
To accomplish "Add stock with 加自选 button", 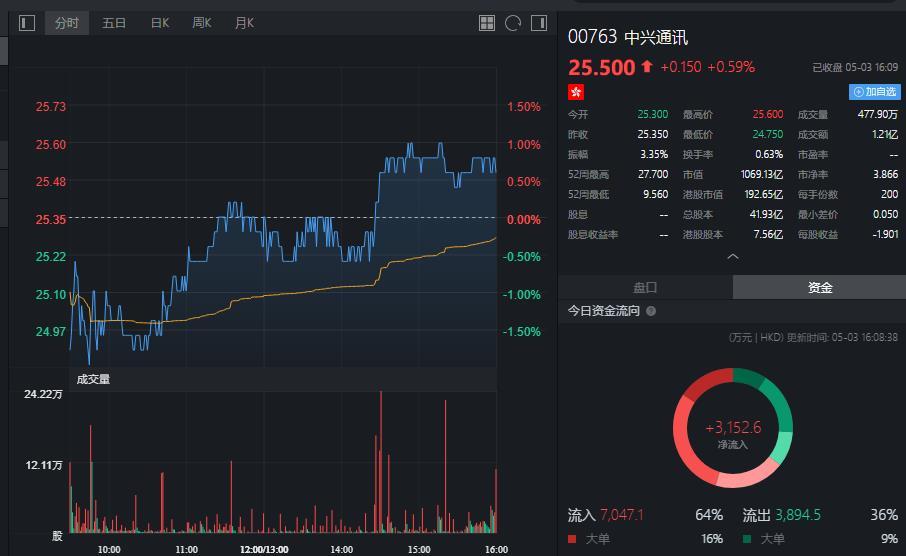I will point(875,92).
